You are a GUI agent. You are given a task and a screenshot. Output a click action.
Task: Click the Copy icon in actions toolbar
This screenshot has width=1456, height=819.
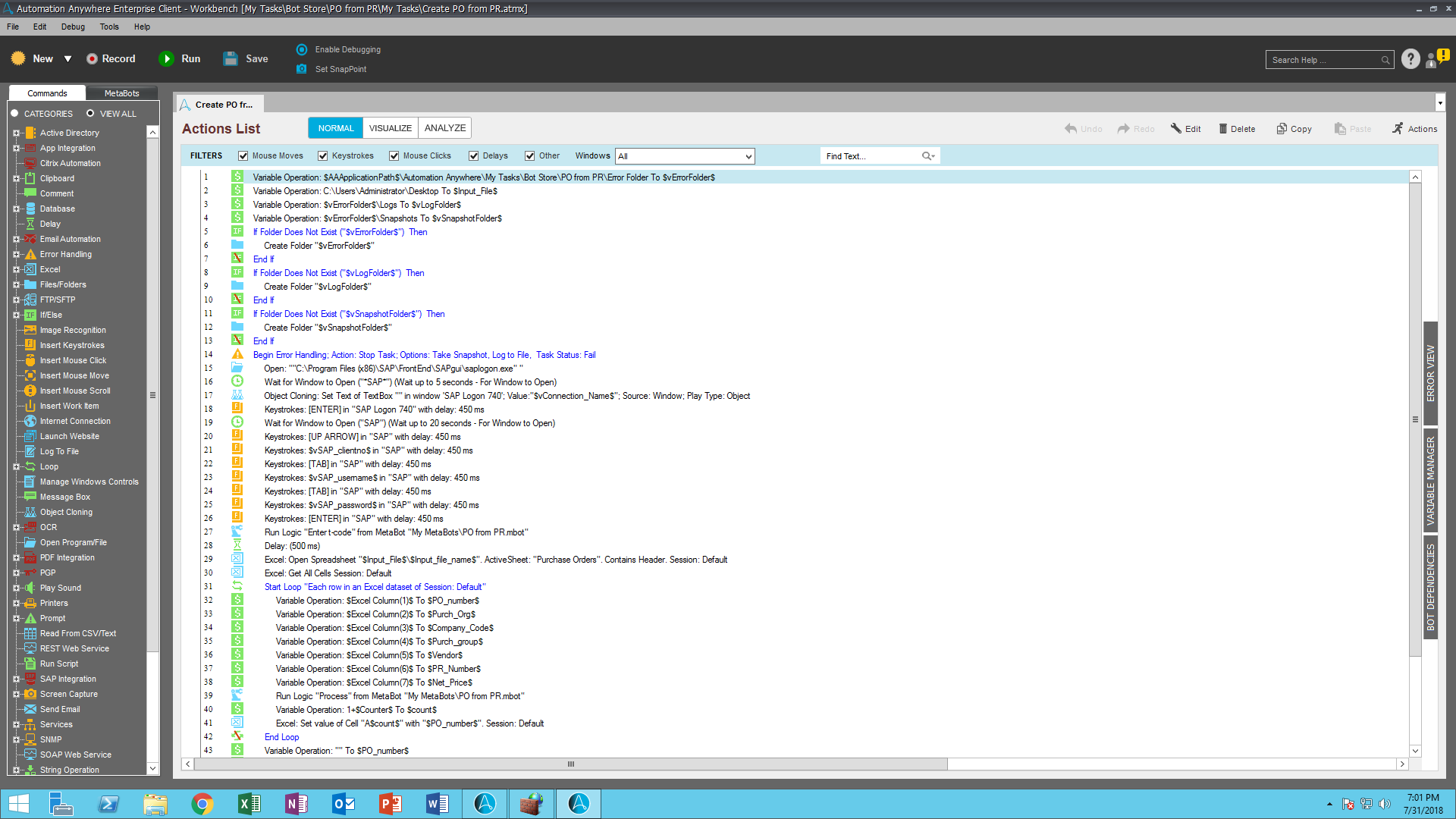(1282, 129)
